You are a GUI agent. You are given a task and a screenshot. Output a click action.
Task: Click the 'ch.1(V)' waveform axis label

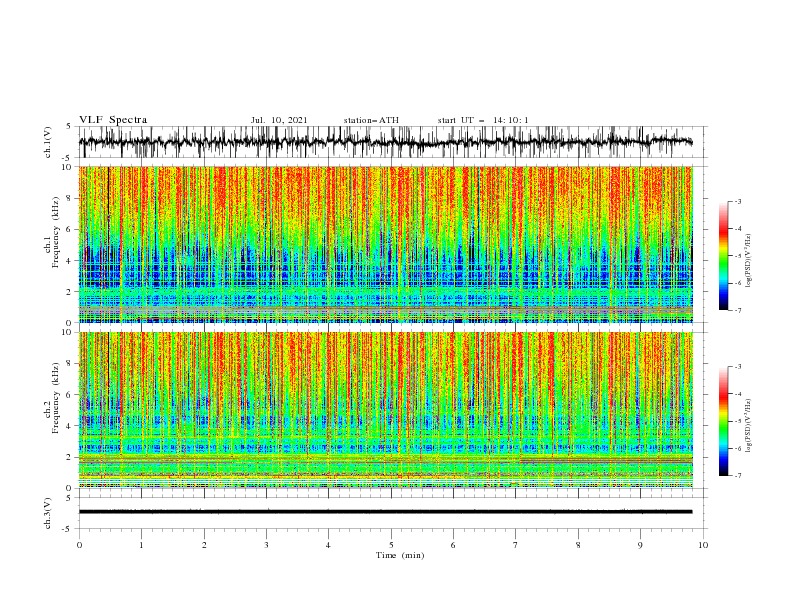click(x=48, y=142)
